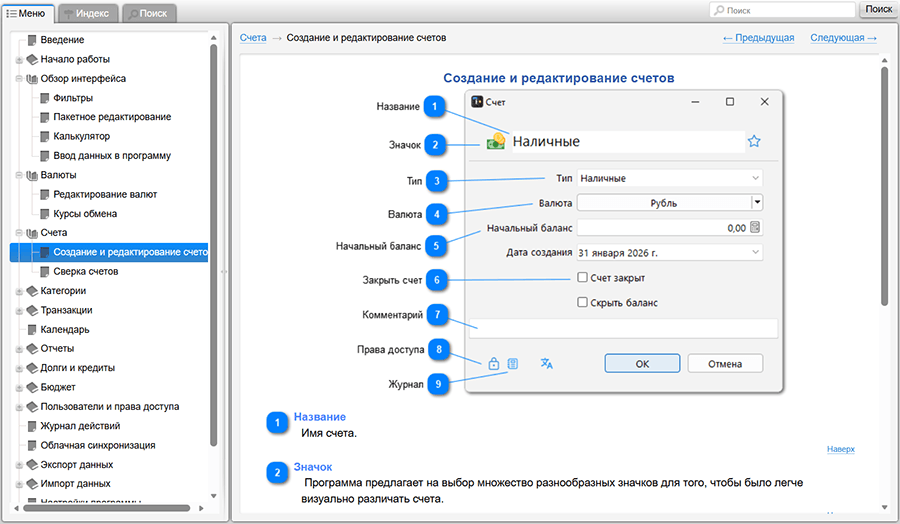The width and height of the screenshot is (900, 524).
Task: Open calculator icon in Начальный баланс field
Action: click(755, 227)
